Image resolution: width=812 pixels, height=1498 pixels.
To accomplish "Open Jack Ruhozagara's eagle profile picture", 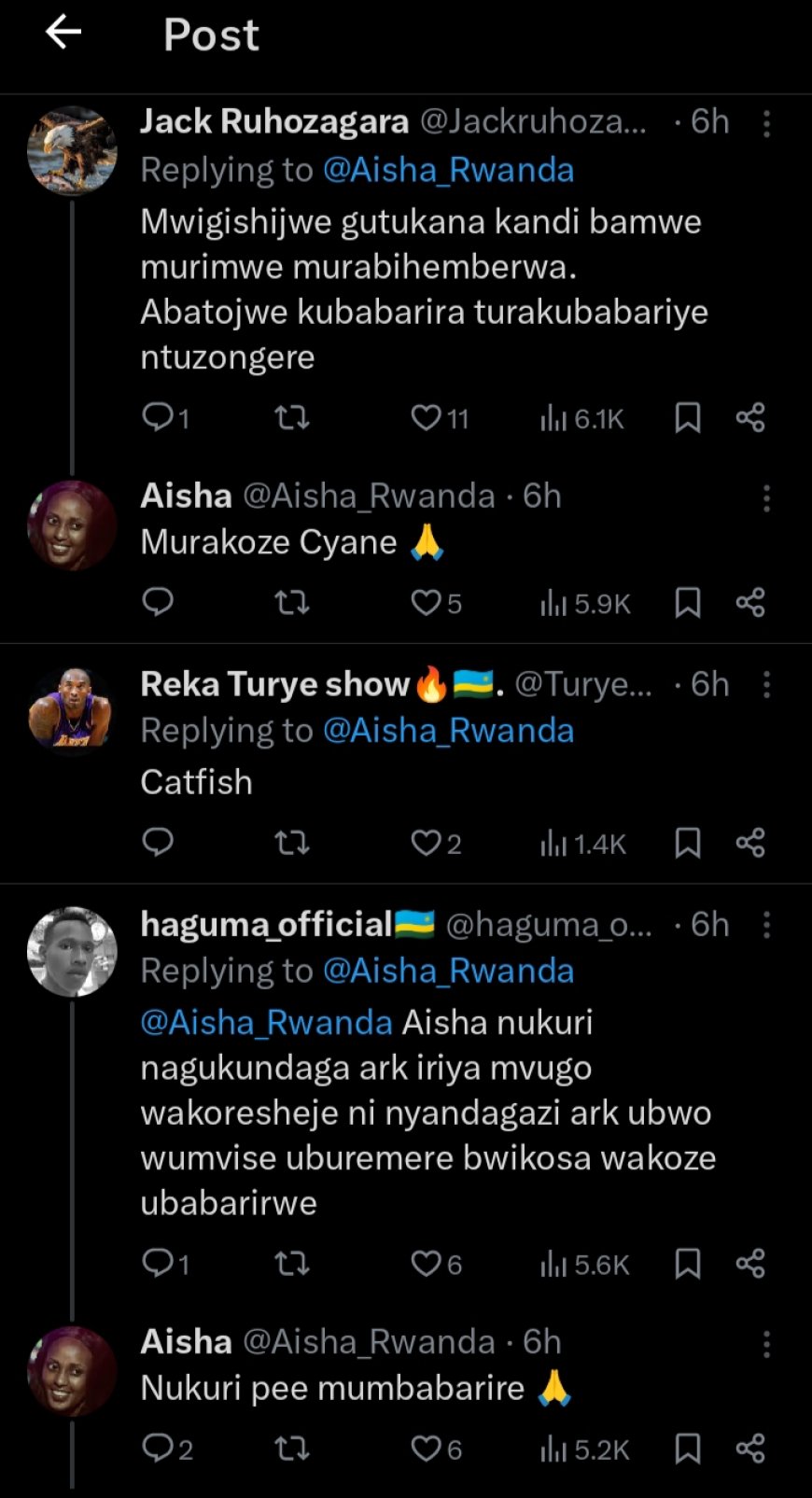I will 72,150.
